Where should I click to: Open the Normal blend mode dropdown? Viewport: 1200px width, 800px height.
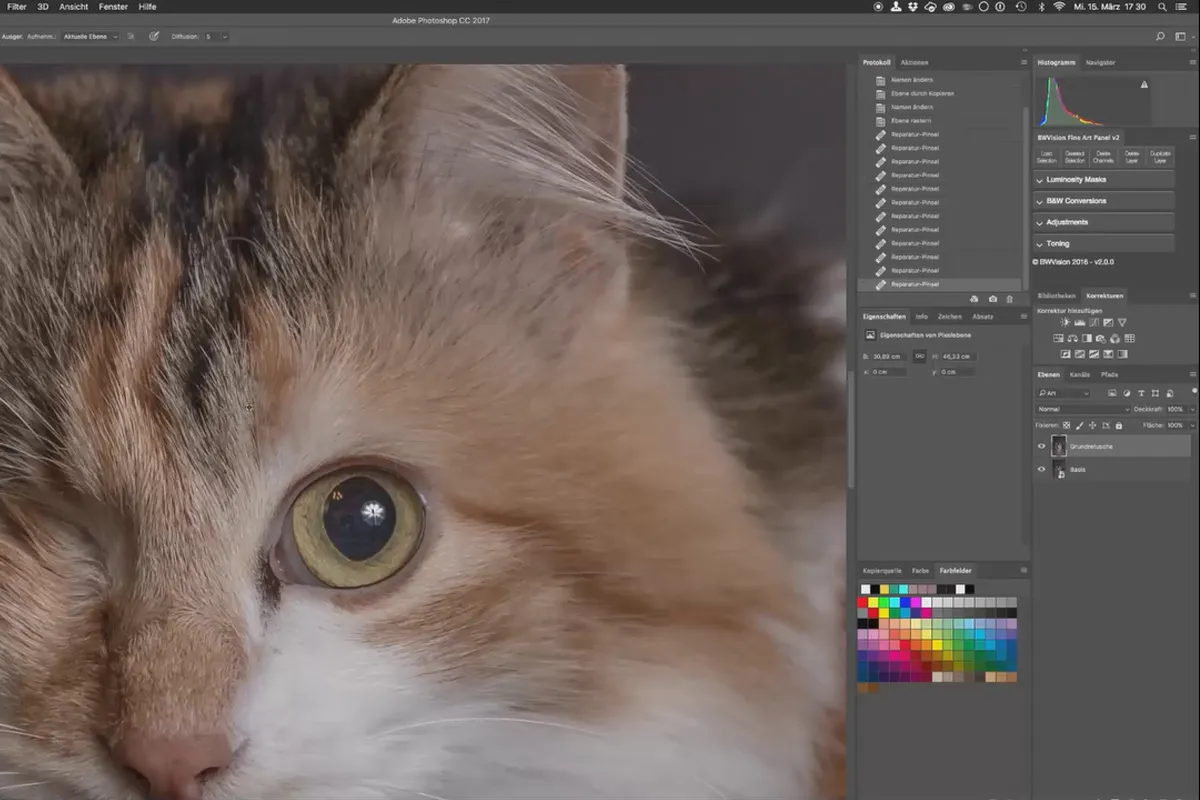tap(1083, 409)
